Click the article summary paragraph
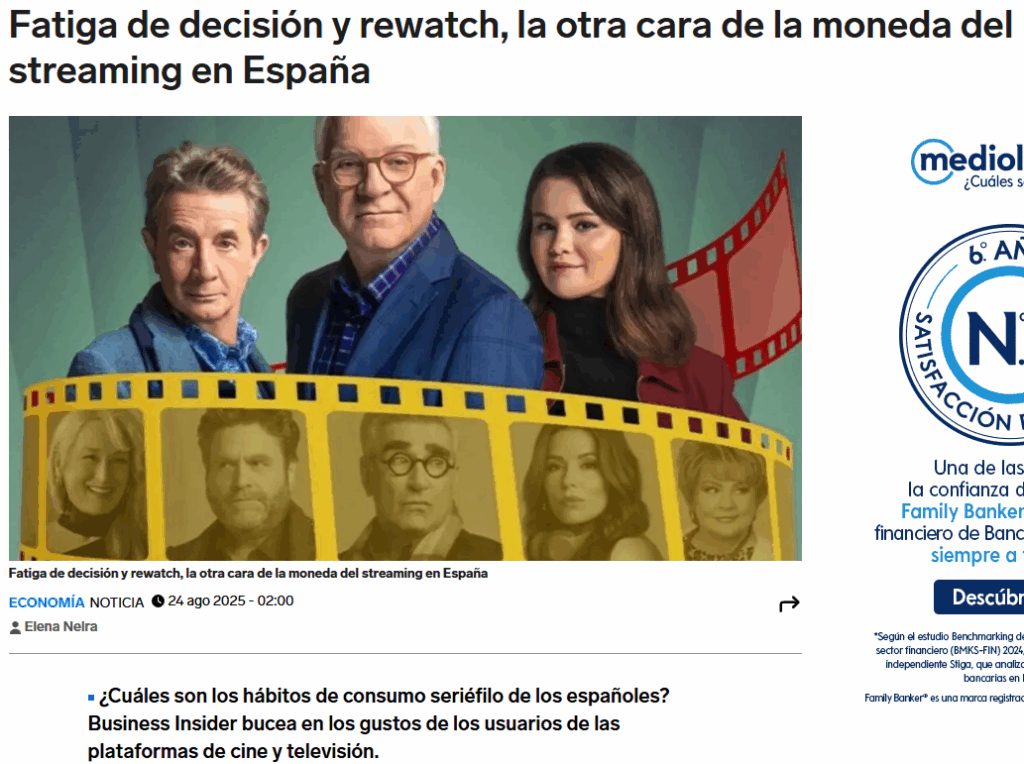This screenshot has width=1024, height=764. click(379, 724)
